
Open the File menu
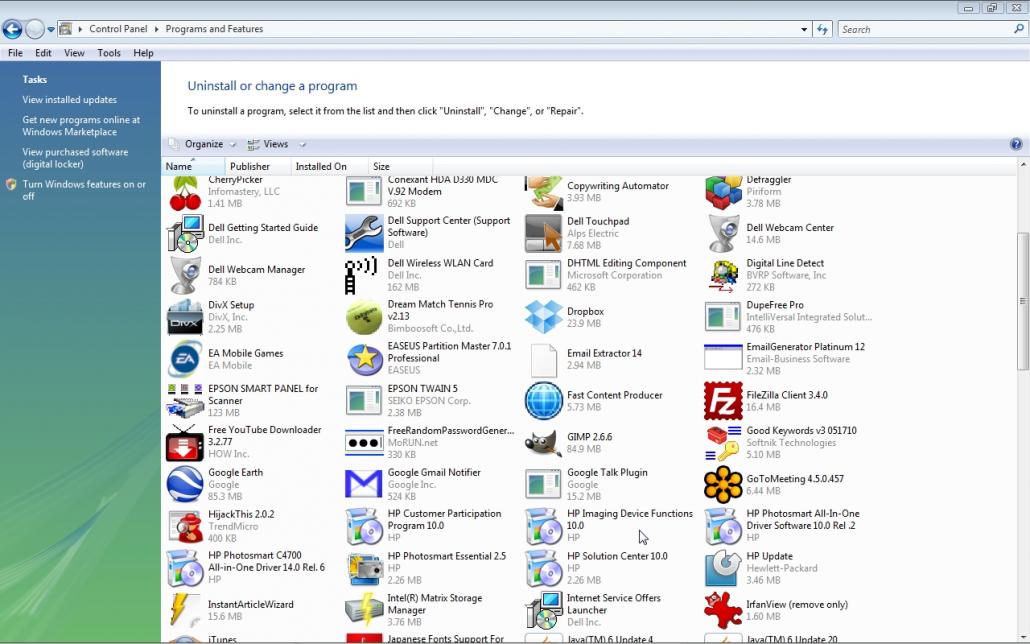click(x=15, y=53)
